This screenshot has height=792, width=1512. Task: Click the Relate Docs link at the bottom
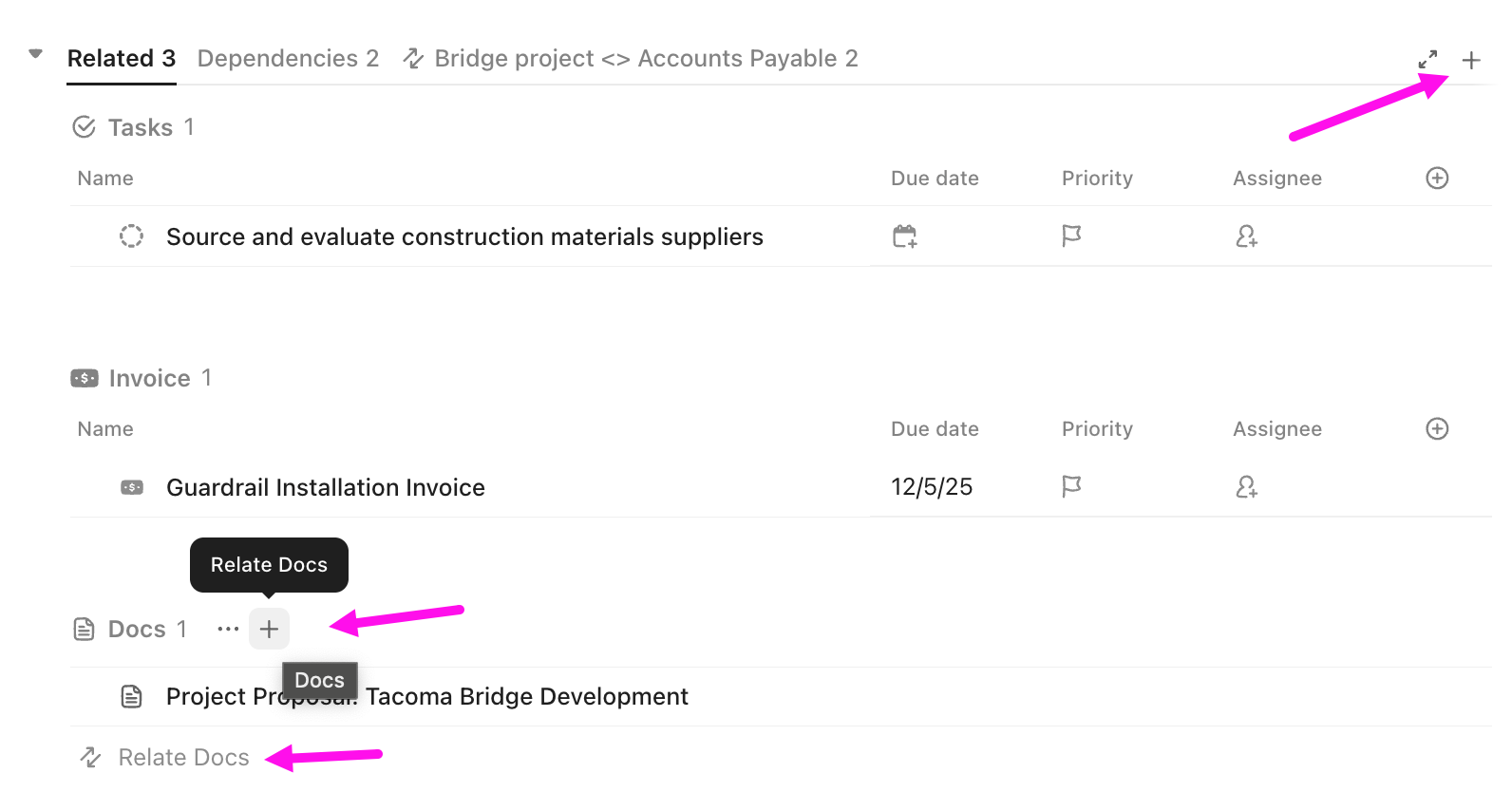(x=183, y=756)
